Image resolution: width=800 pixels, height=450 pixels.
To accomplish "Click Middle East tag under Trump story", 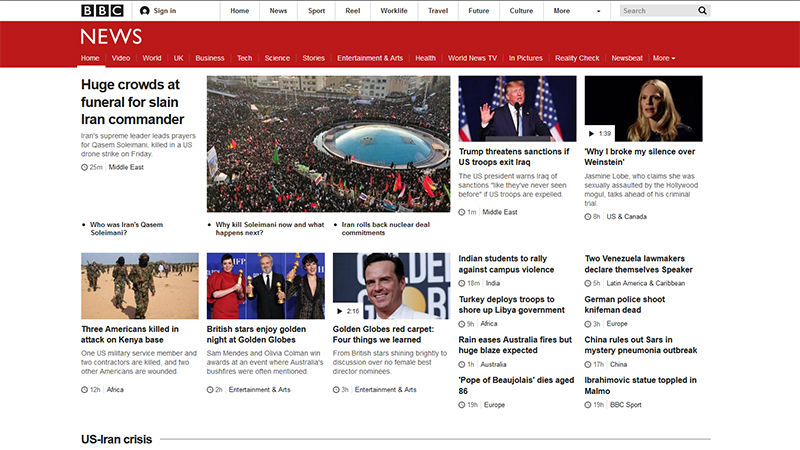I will point(499,212).
